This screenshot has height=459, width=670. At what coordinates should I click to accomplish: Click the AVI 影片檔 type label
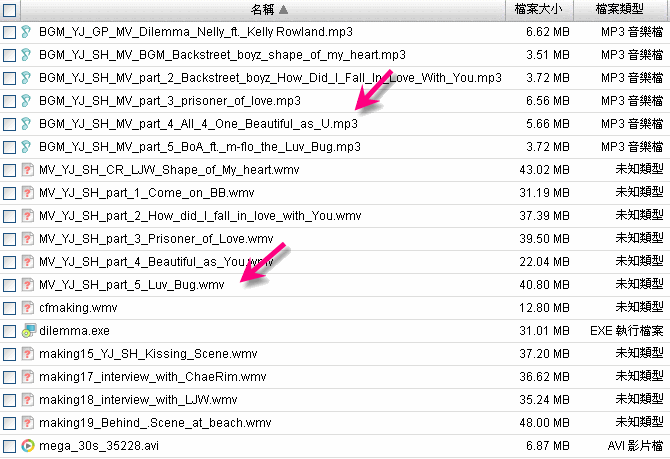coord(635,446)
